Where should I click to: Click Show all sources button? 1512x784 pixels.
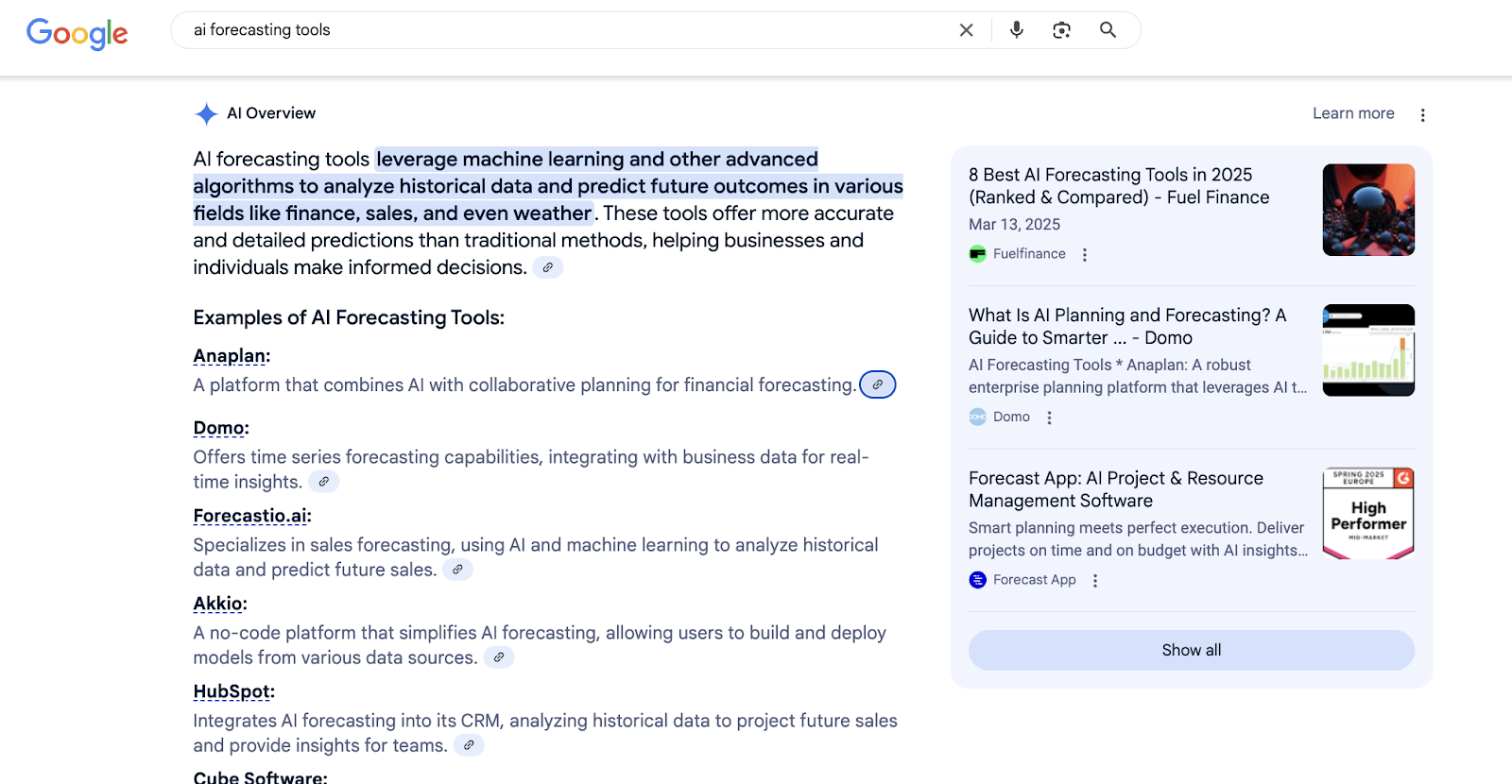click(x=1192, y=650)
